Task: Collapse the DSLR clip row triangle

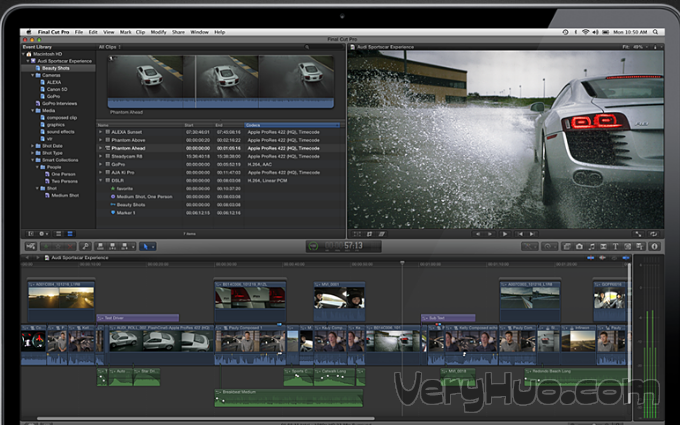Action: (101, 180)
